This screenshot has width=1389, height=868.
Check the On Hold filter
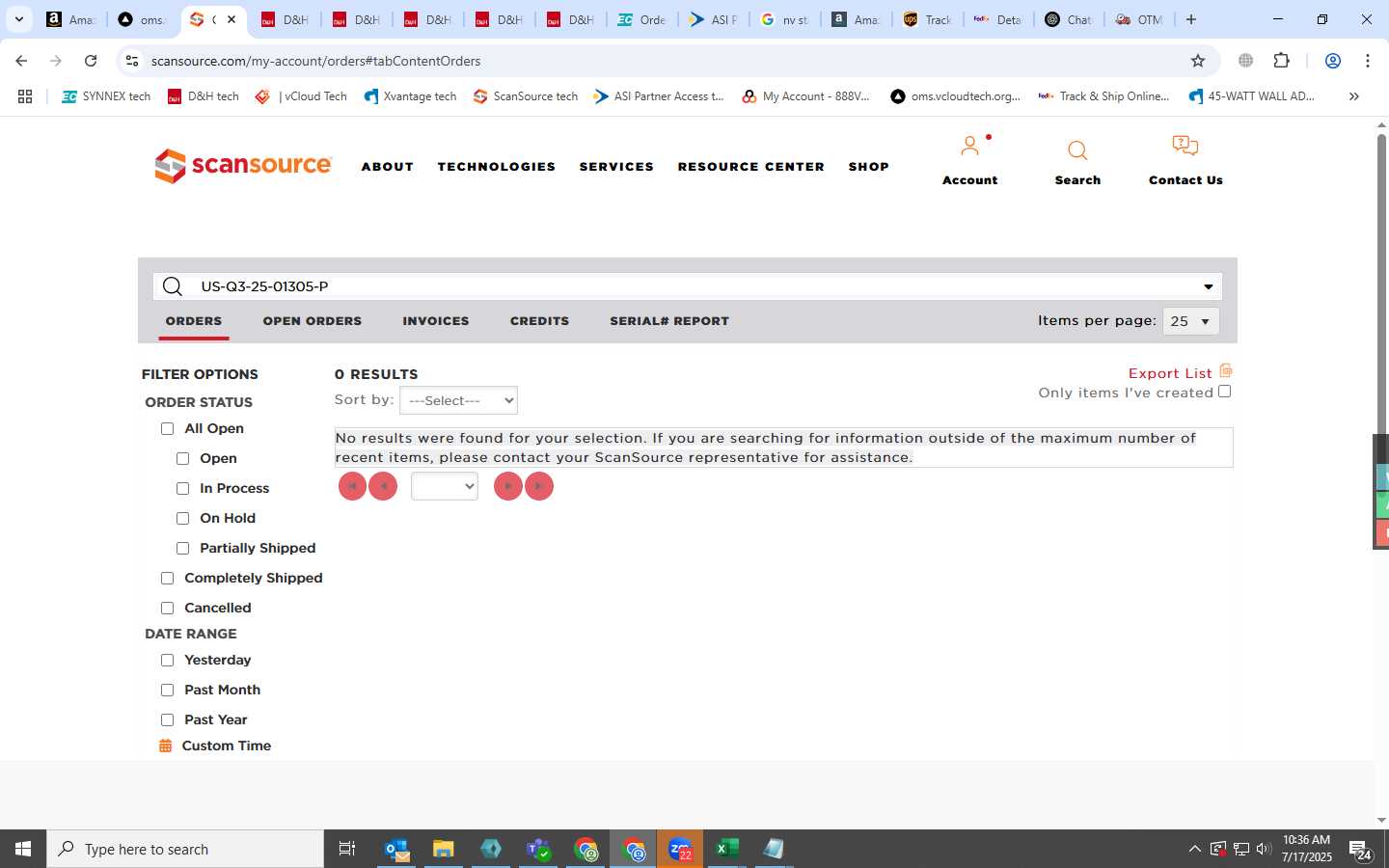coord(182,519)
